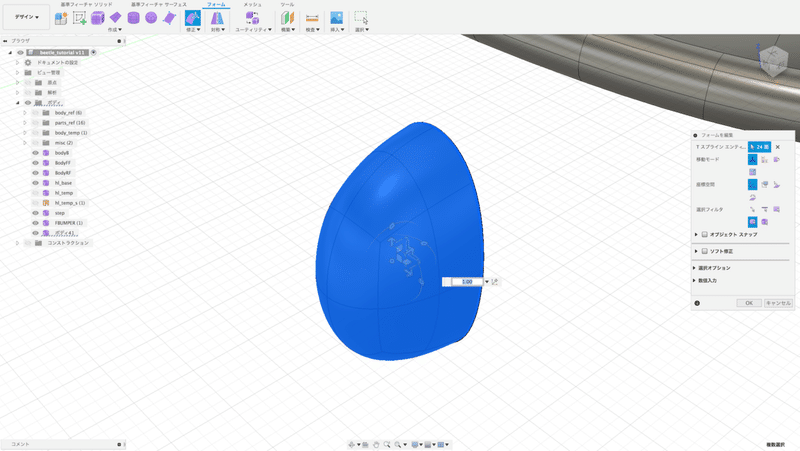Click OK in フォームを編集 dialog

click(x=749, y=303)
